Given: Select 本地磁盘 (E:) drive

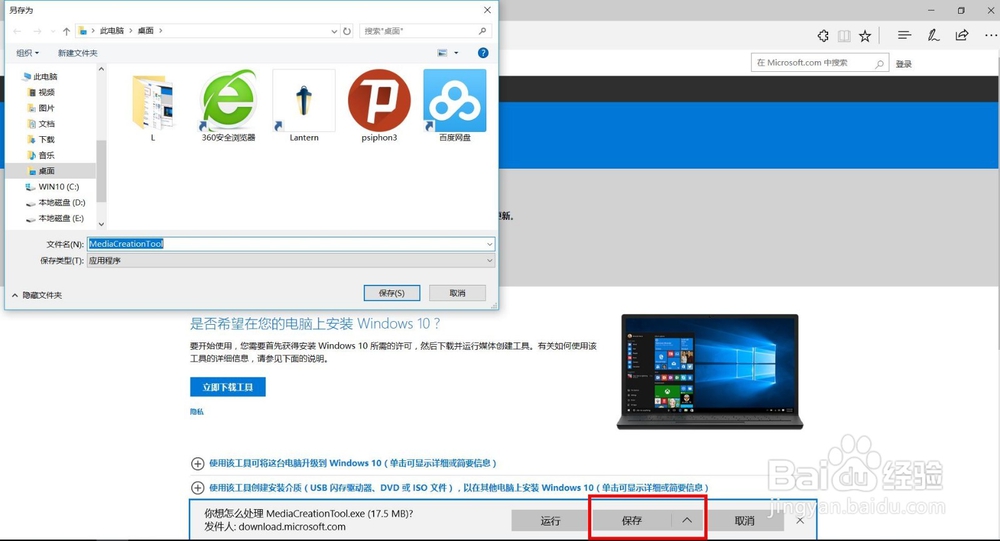Looking at the screenshot, I should point(55,218).
